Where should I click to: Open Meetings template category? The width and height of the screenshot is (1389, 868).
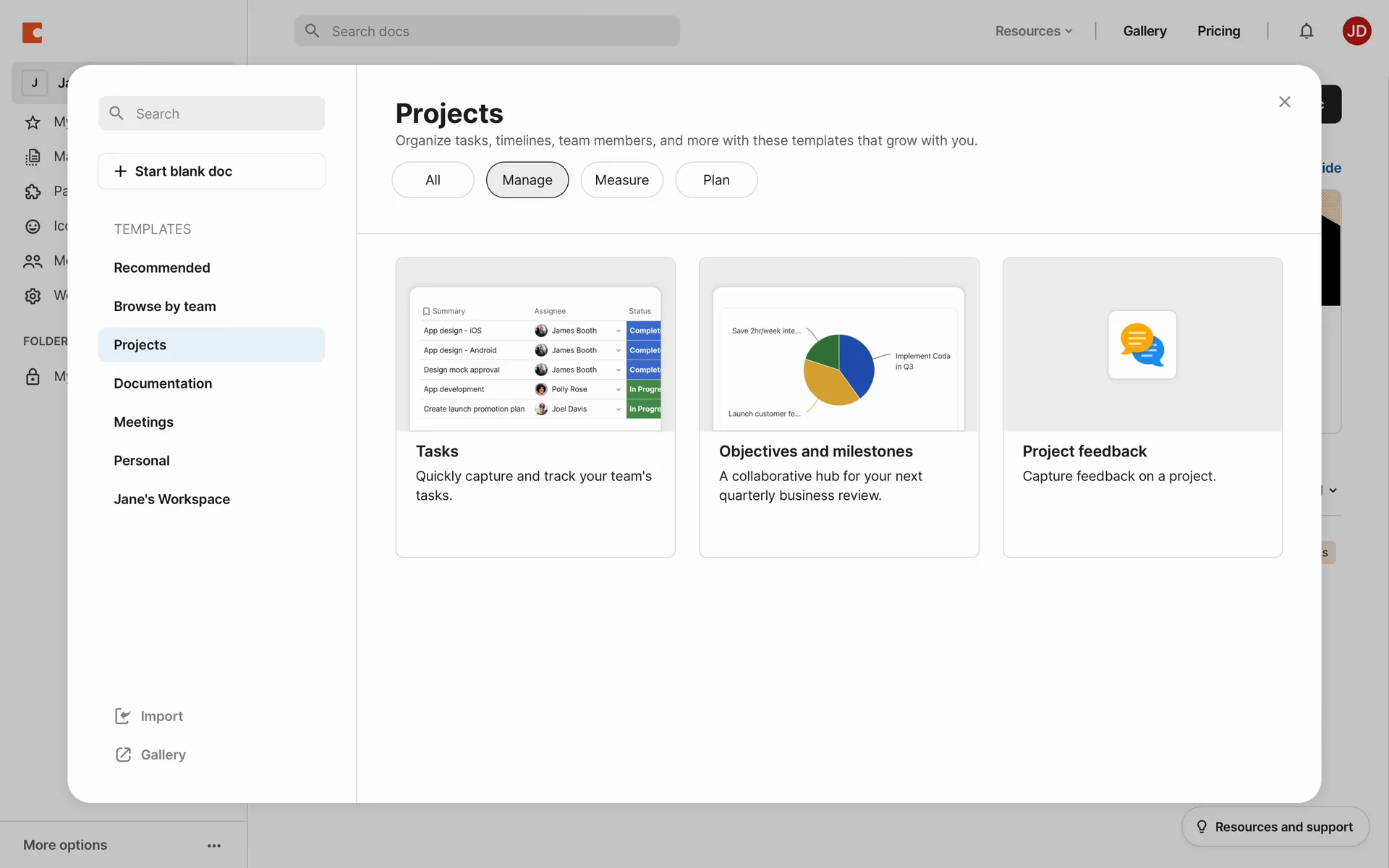(x=143, y=422)
